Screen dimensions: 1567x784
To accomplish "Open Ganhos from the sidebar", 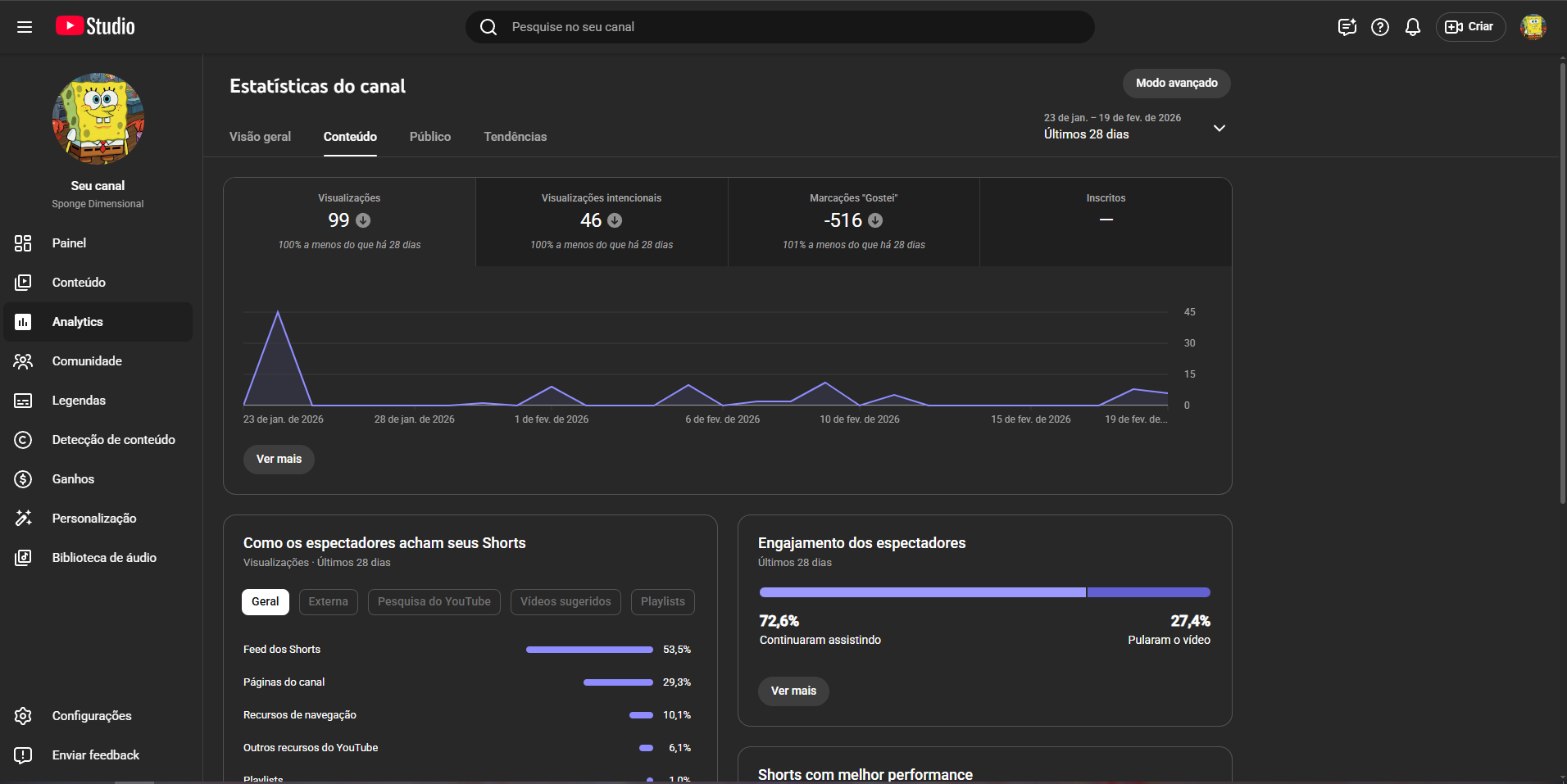I will (x=73, y=479).
